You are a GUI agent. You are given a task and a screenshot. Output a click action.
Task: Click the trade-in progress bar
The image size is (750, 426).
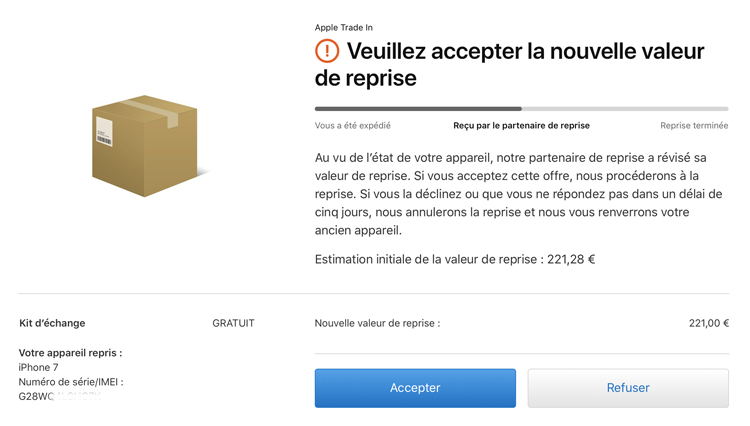521,109
